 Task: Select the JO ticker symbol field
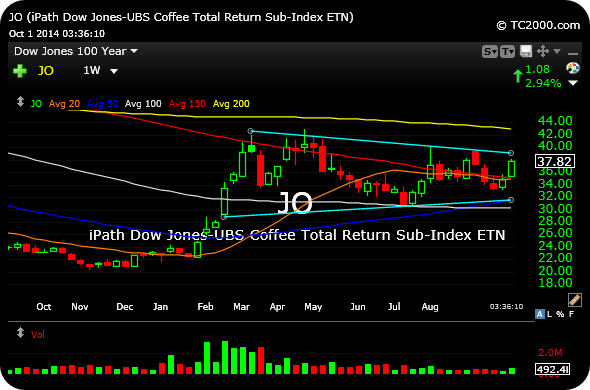pos(46,71)
